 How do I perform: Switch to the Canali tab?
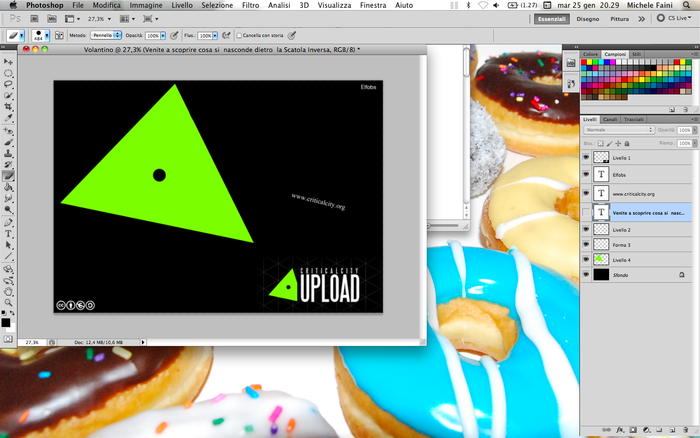(x=610, y=119)
